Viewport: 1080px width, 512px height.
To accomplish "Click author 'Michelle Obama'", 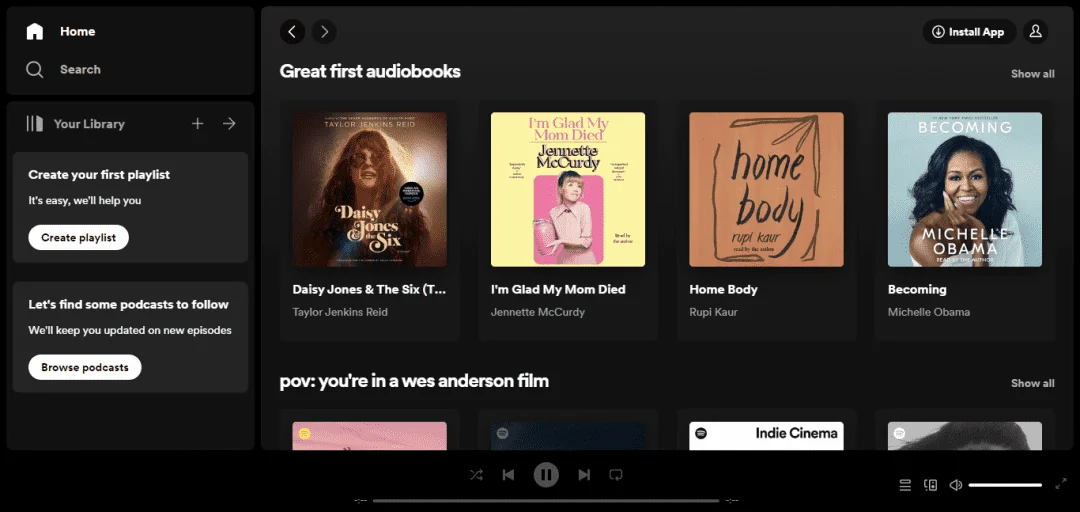I will click(929, 312).
